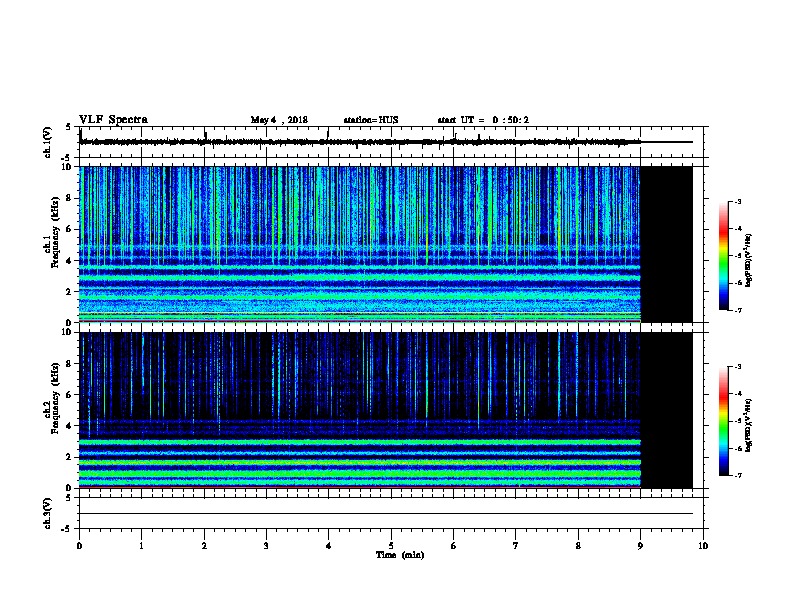Click the black data gap in ch.1 spectrogram

click(x=667, y=244)
